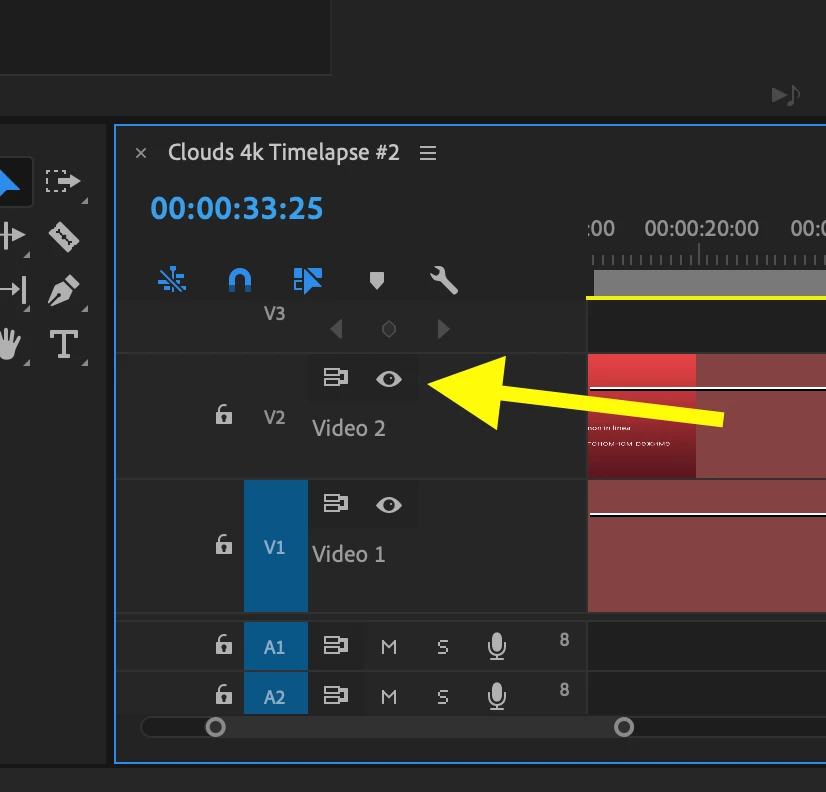
Task: Enable voice-over record on A2
Action: pyautogui.click(x=497, y=697)
